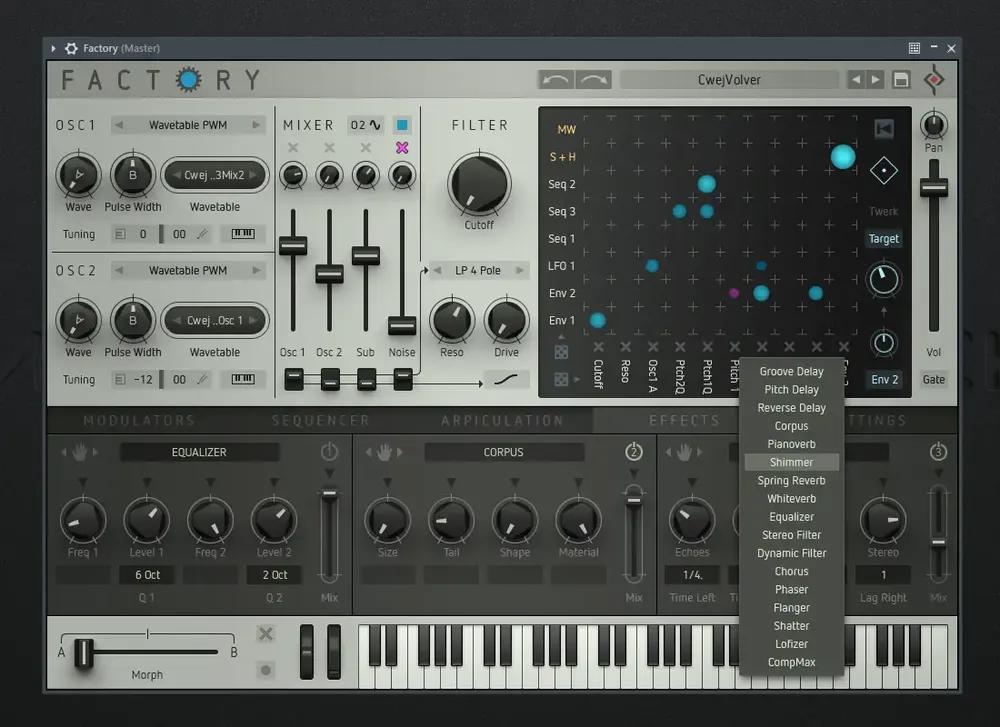Go to previous preset arrow
The width and height of the screenshot is (1000, 727).
click(x=856, y=80)
